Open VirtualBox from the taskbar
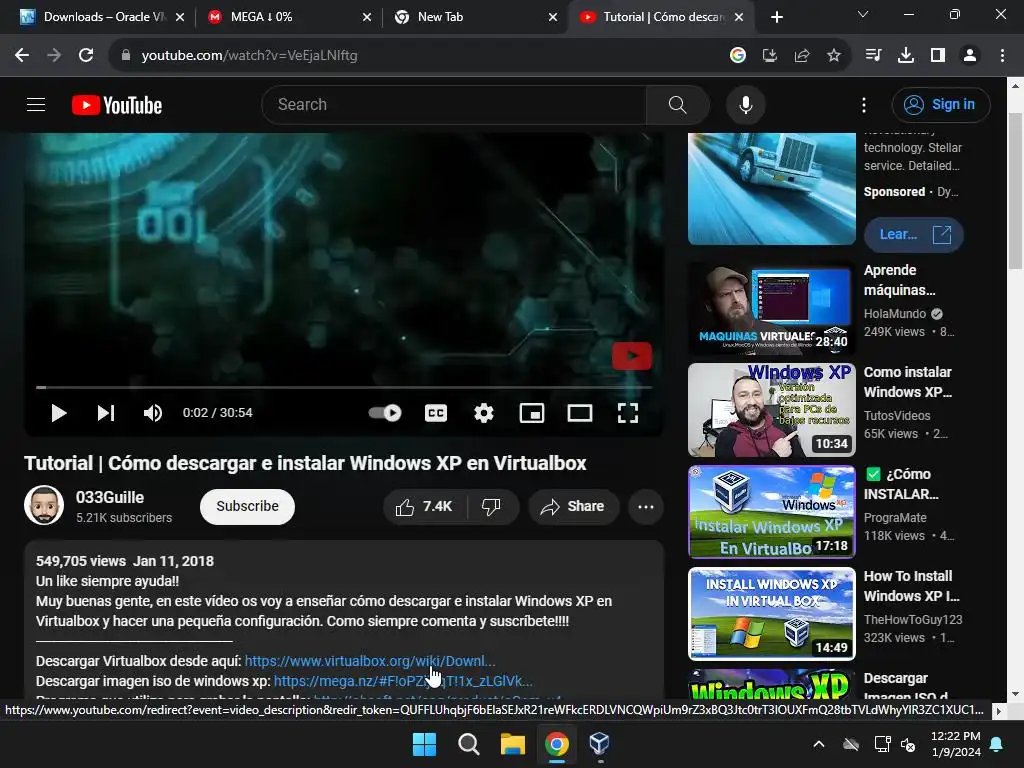 [x=599, y=744]
